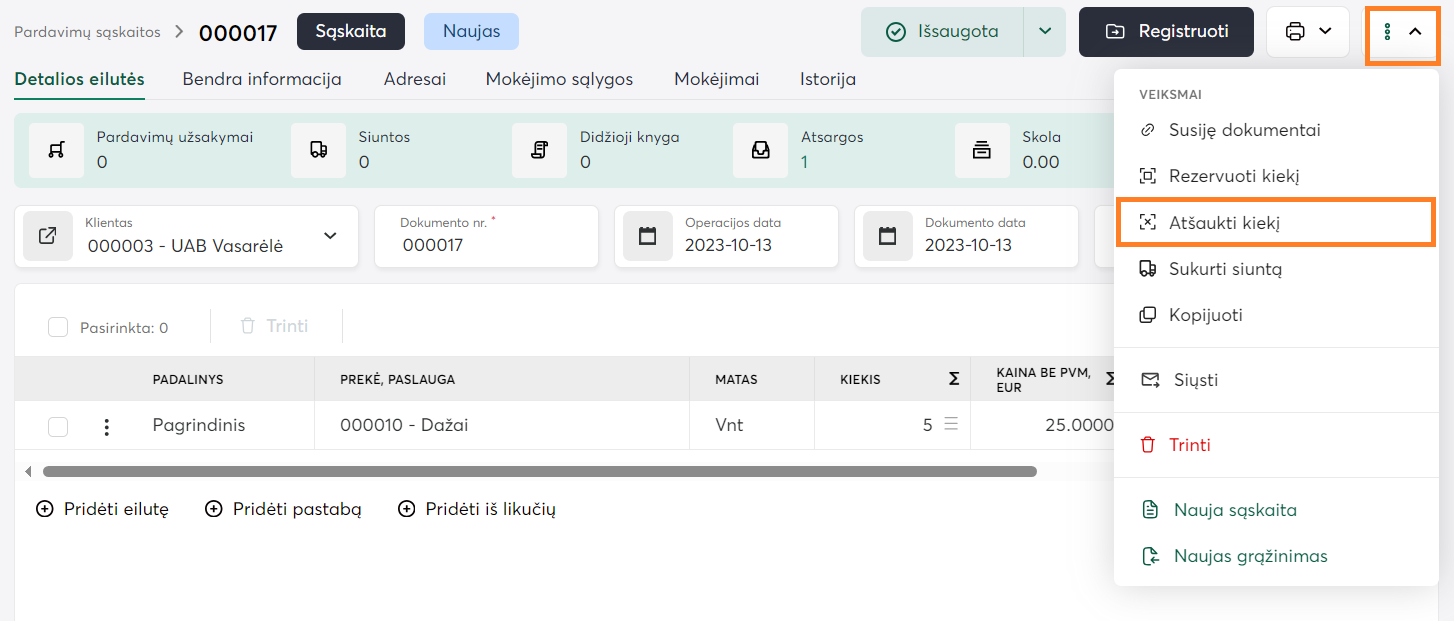This screenshot has height=621, width=1454.
Task: Open client record via Klientas link icon
Action: pyautogui.click(x=48, y=236)
